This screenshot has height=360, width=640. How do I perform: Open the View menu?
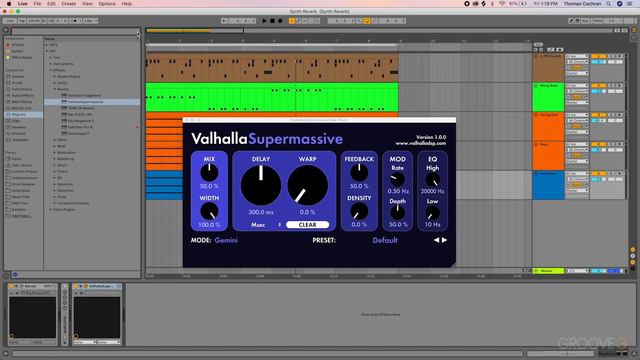pos(87,4)
